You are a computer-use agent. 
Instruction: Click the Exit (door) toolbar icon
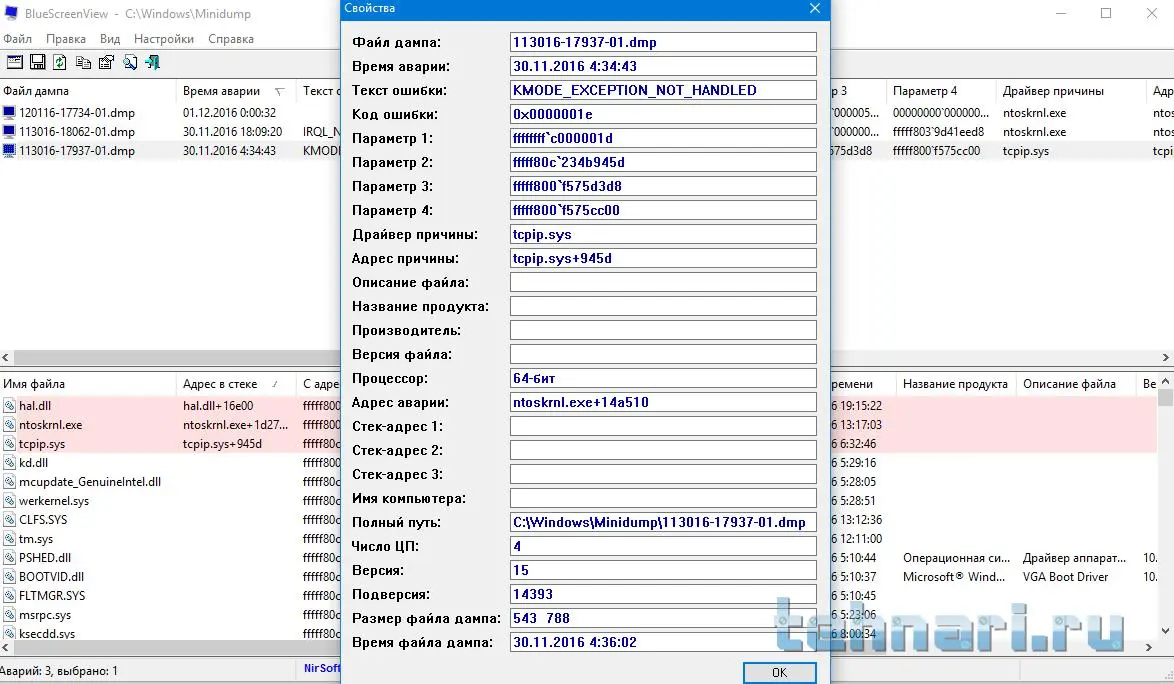(152, 62)
